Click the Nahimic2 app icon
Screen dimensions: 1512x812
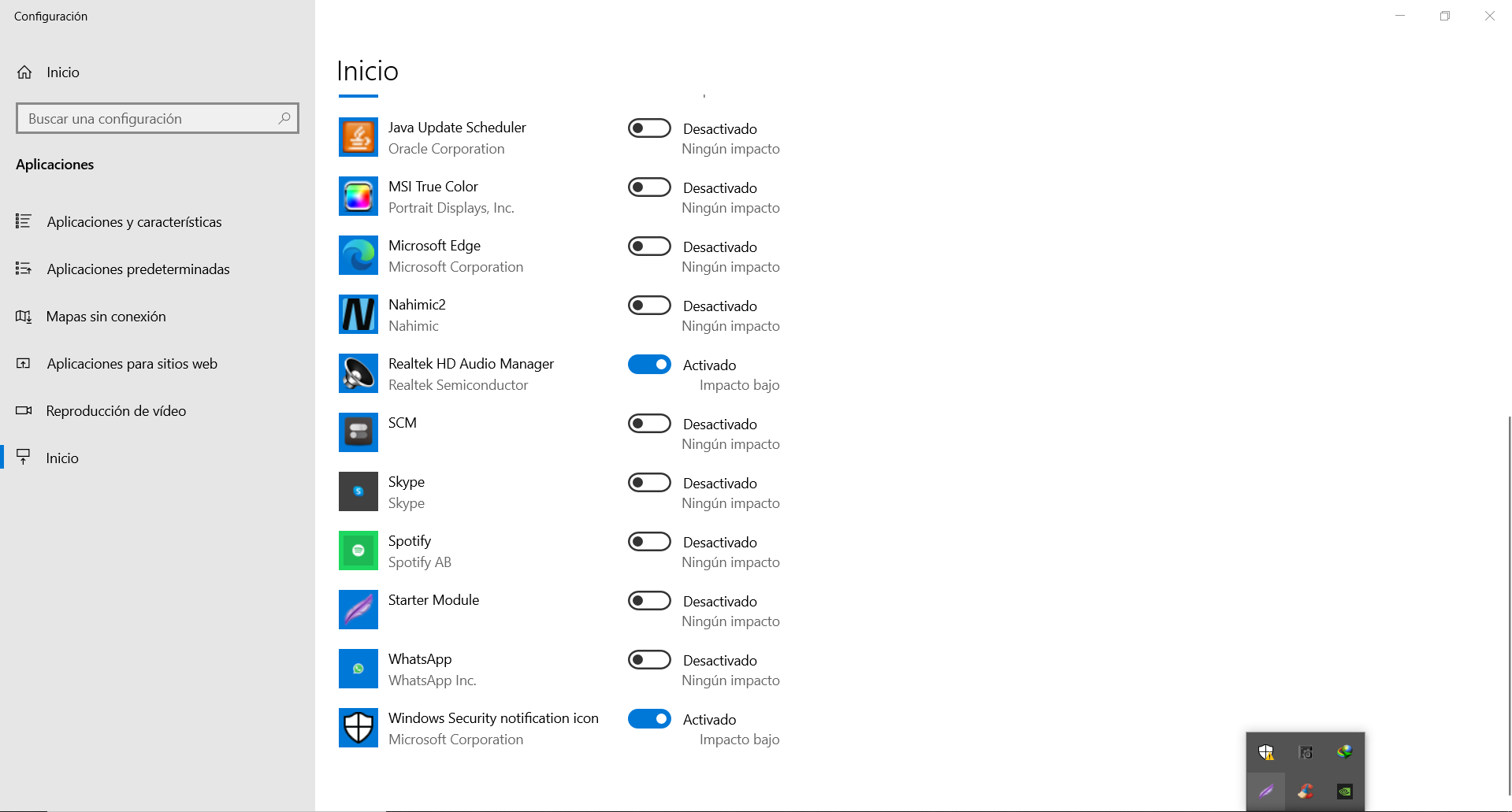coord(358,314)
